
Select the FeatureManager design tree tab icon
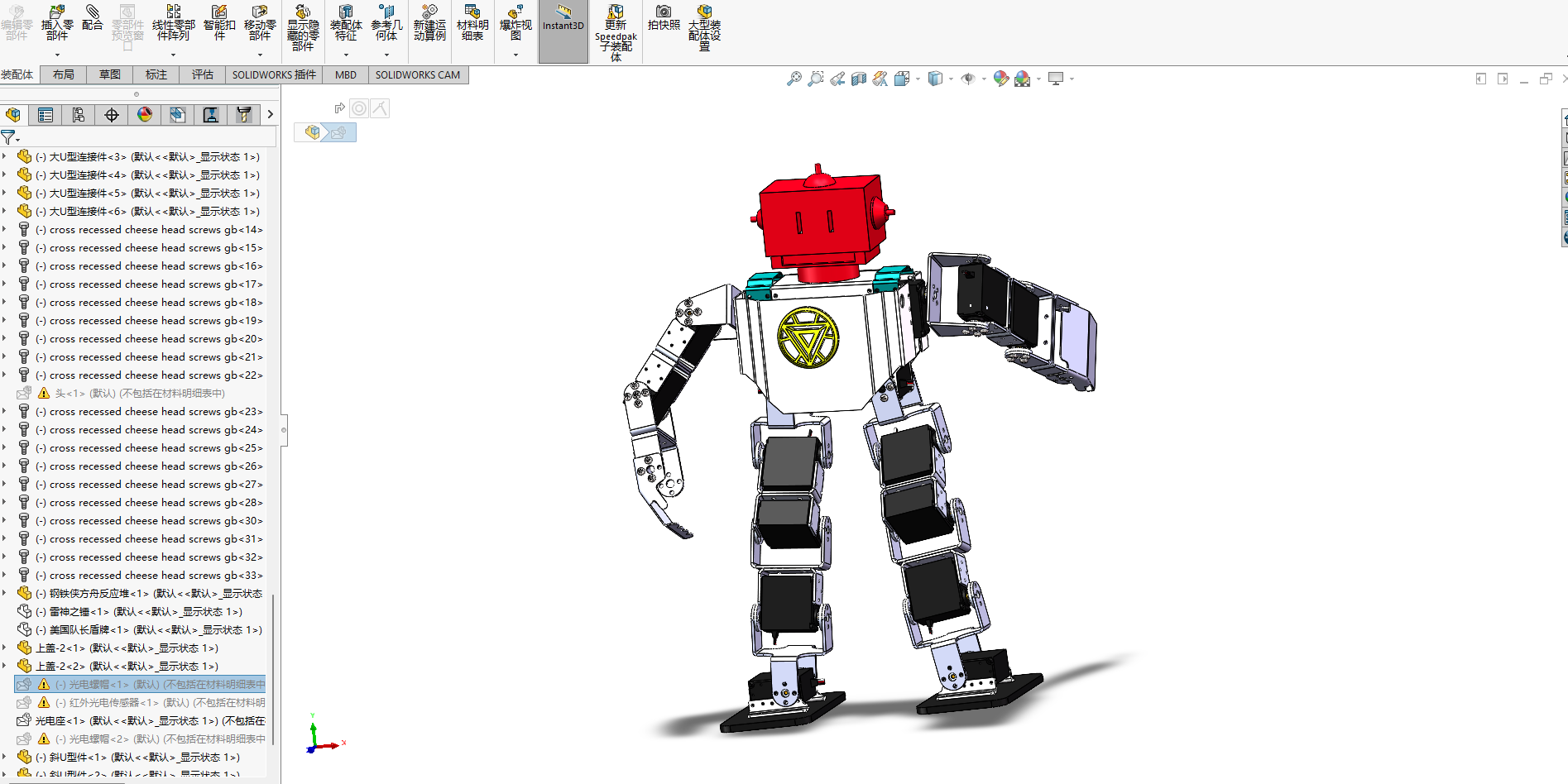click(x=12, y=115)
